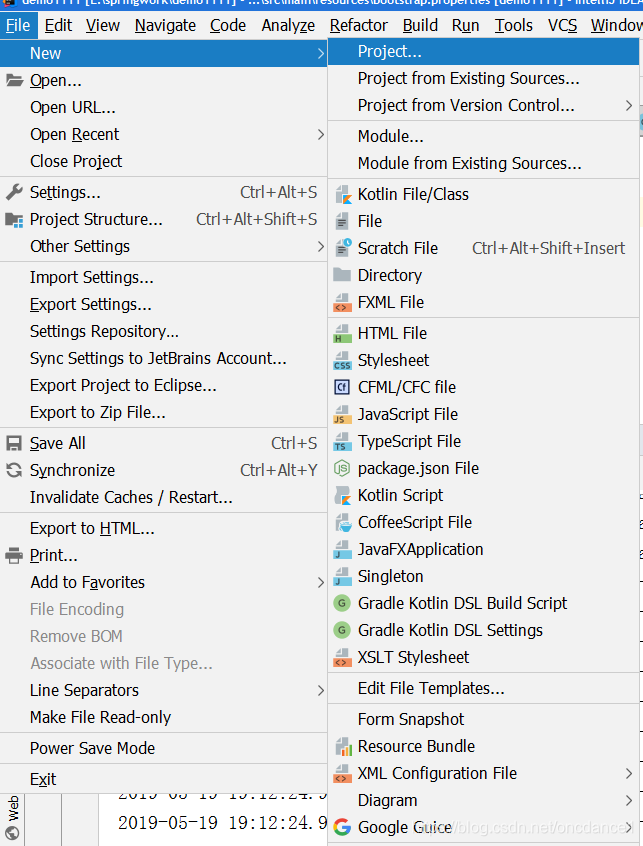Select New Project... entry
Viewport: 643px width, 846px height.
pyautogui.click(x=483, y=52)
